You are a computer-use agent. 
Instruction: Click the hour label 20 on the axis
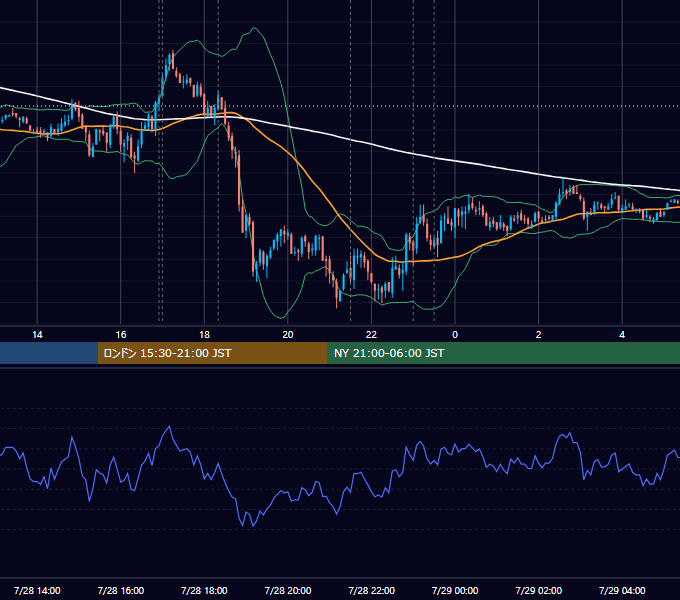[288, 335]
